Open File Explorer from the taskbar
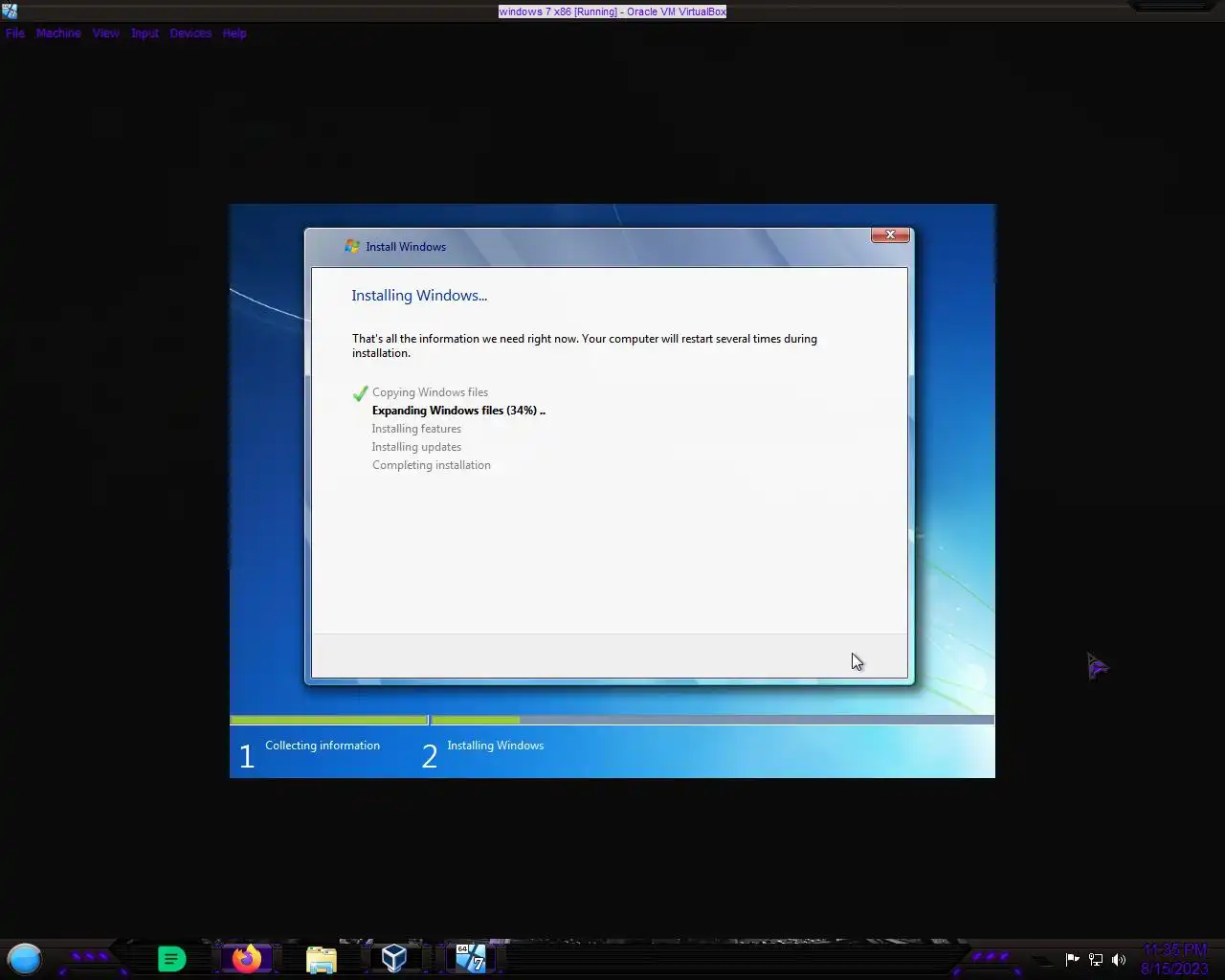The width and height of the screenshot is (1225, 980). [x=322, y=959]
